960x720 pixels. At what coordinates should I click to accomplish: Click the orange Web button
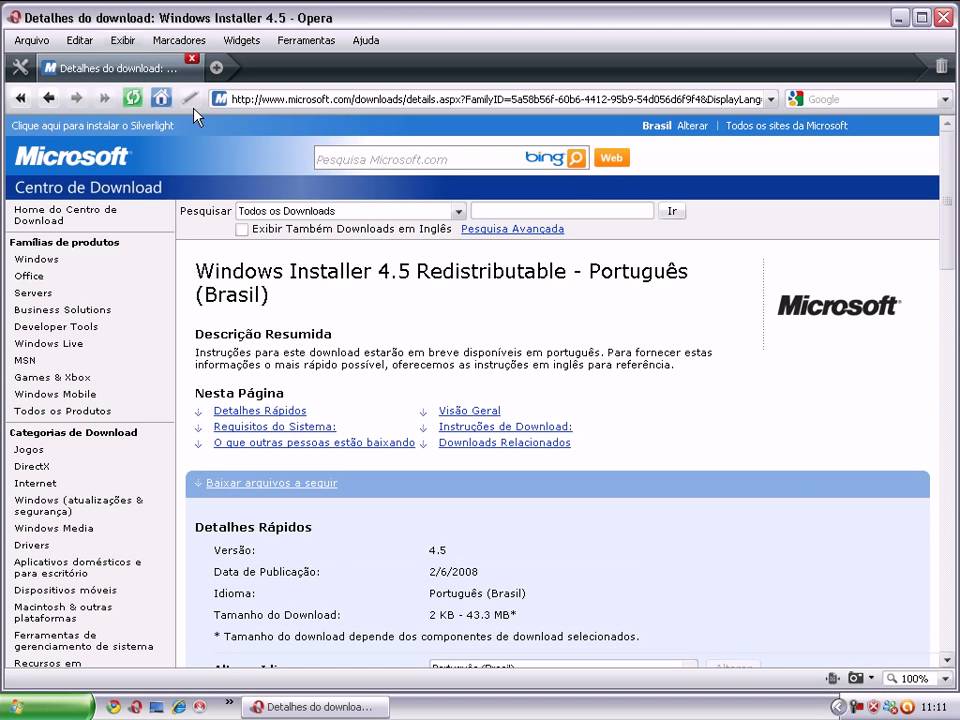pos(611,158)
